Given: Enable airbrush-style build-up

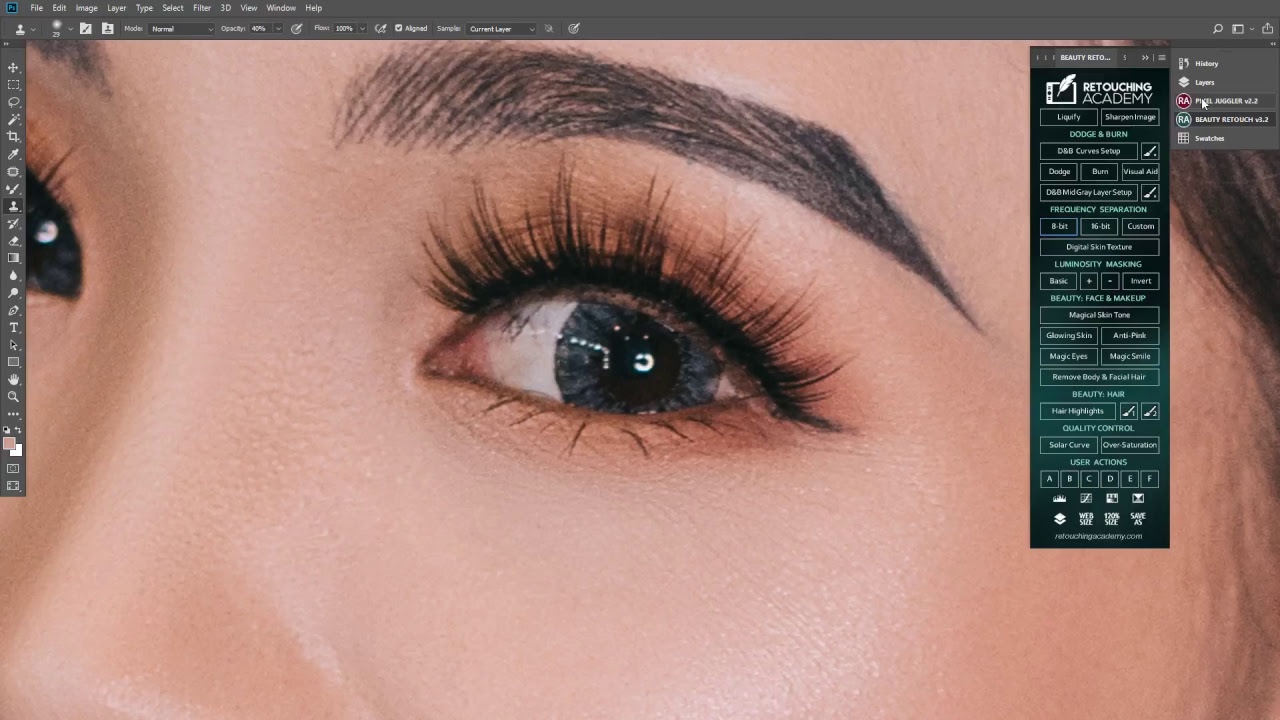Looking at the screenshot, I should coord(381,28).
